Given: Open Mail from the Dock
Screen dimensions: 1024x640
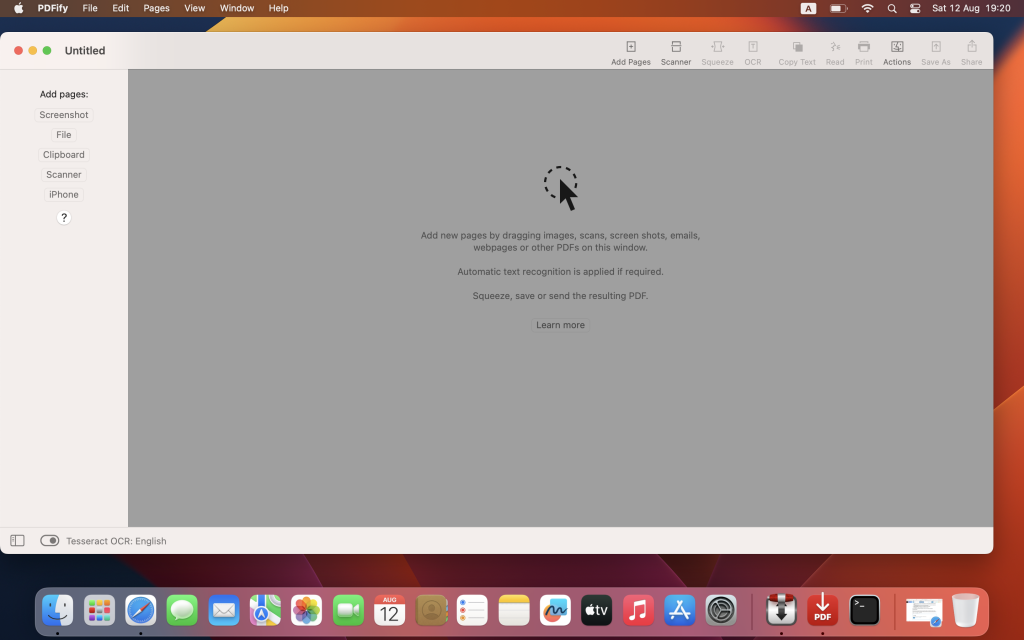Looking at the screenshot, I should (x=223, y=610).
